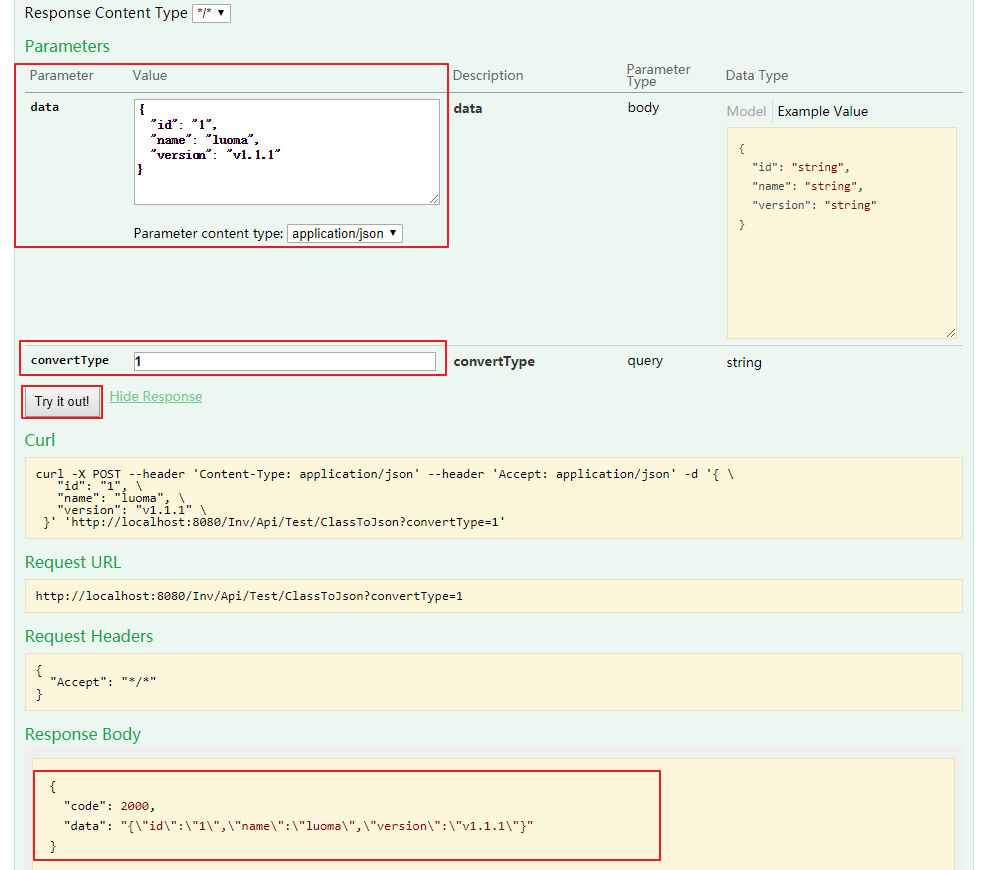This screenshot has height=870, width=987.
Task: Click the Request URL value text
Action: (x=249, y=596)
